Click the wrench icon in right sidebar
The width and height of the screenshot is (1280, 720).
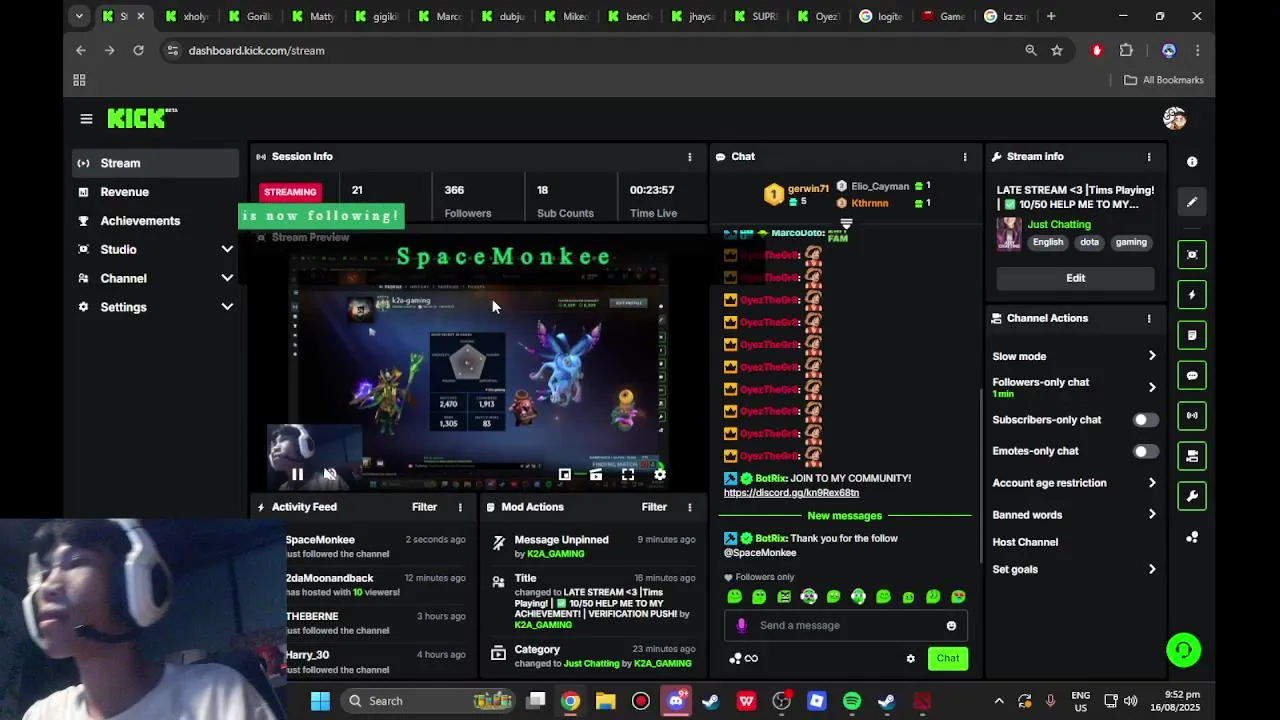pos(1192,496)
